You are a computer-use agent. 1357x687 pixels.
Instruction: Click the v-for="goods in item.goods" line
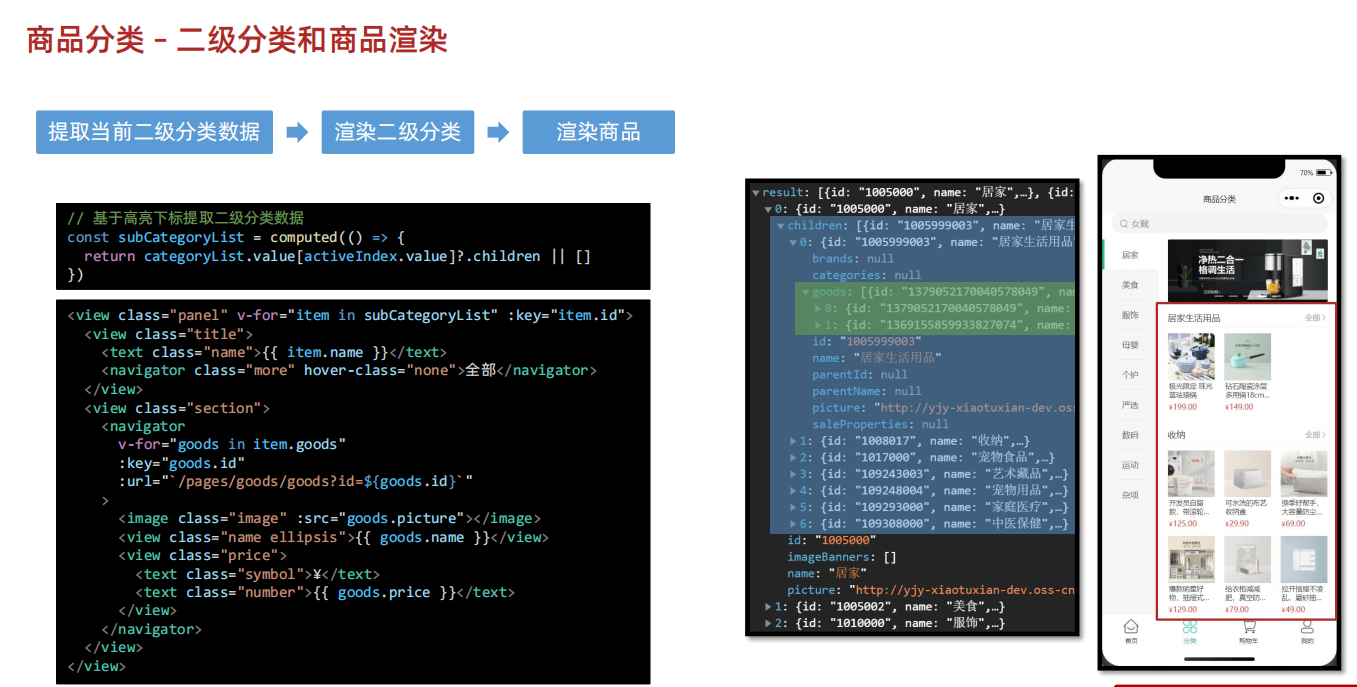pos(232,444)
